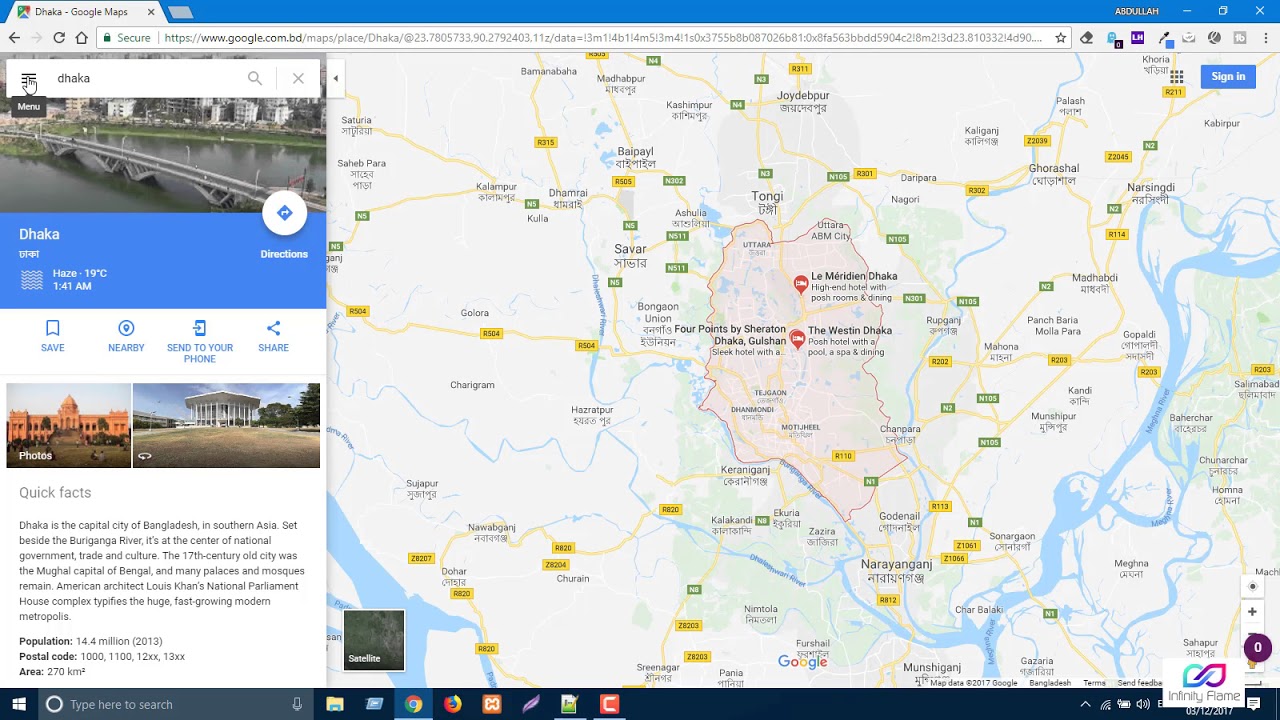This screenshot has width=1280, height=720.
Task: Open the 360 street view thumbnail
Action: pos(227,425)
